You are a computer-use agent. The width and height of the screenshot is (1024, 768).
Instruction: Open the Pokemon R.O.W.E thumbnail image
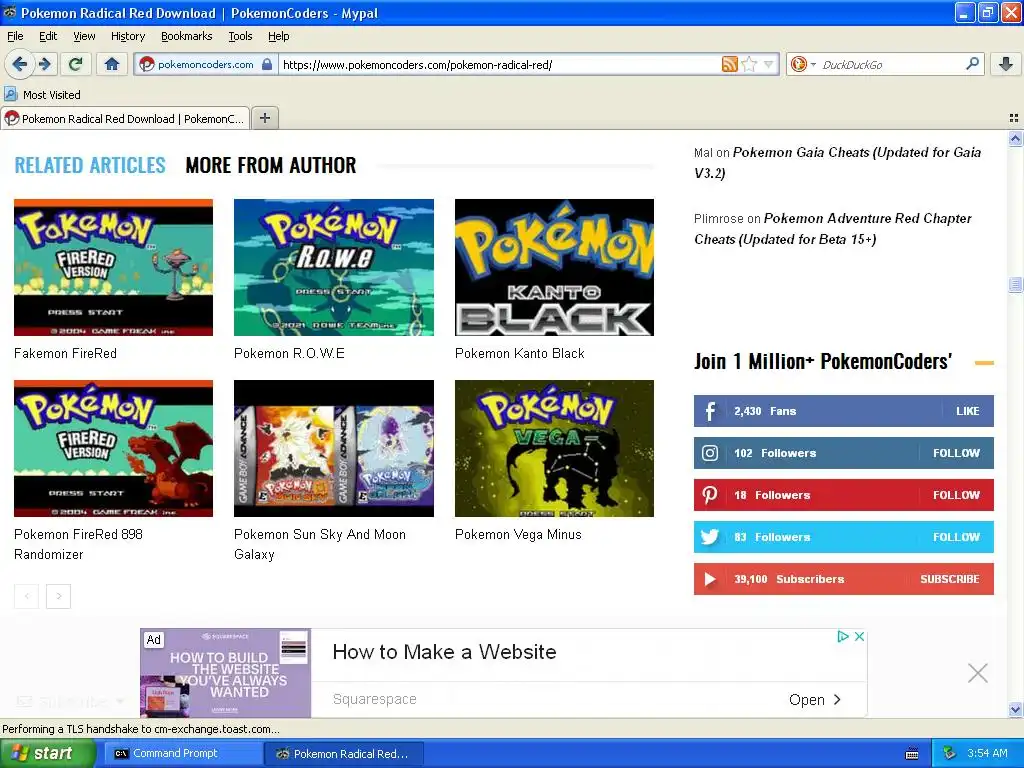(334, 267)
